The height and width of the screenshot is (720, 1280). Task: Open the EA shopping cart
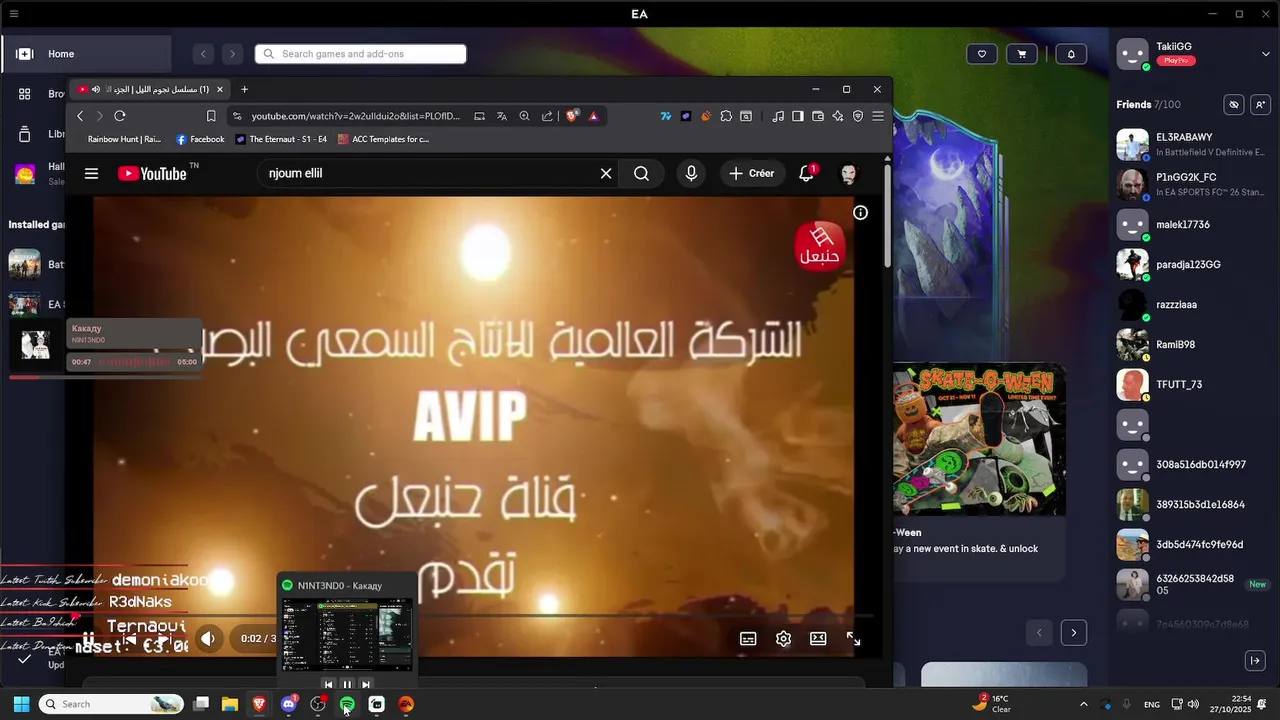1021,54
